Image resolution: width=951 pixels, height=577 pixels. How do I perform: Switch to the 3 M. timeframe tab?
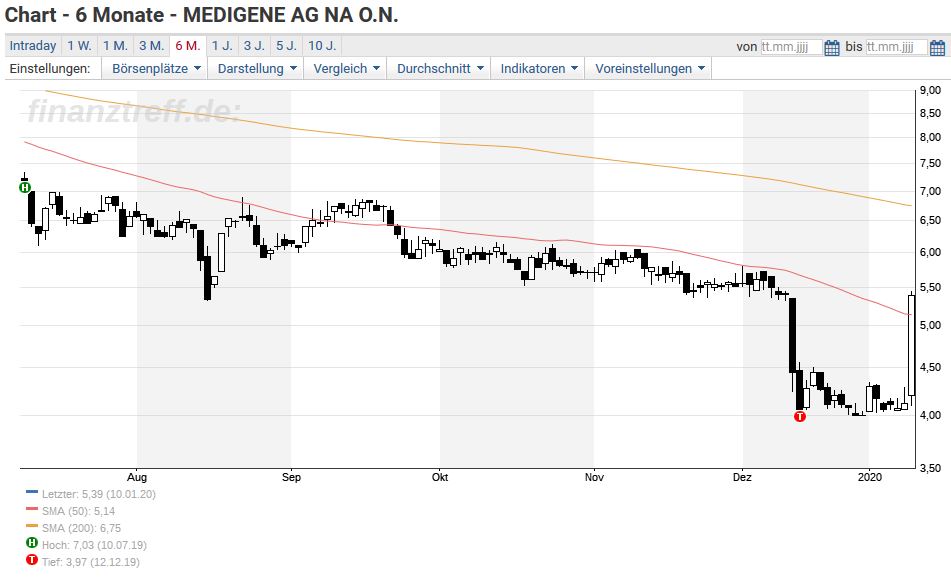152,46
